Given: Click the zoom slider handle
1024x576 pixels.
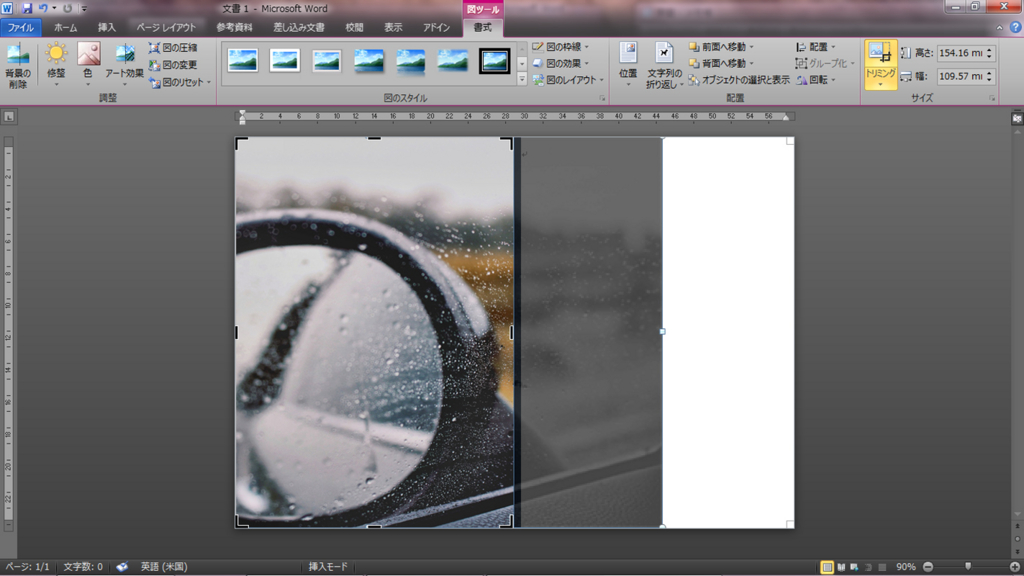Looking at the screenshot, I should (968, 567).
